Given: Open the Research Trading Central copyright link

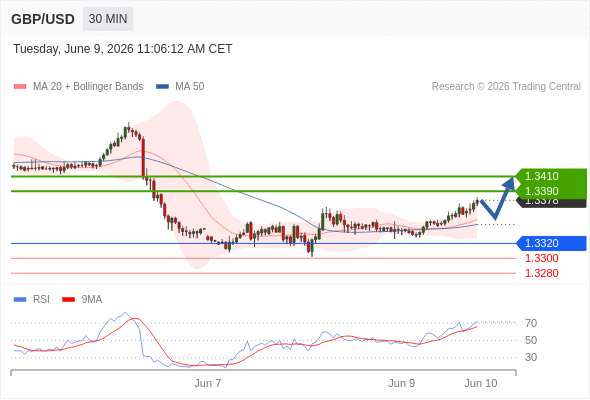Looking at the screenshot, I should coord(506,87).
